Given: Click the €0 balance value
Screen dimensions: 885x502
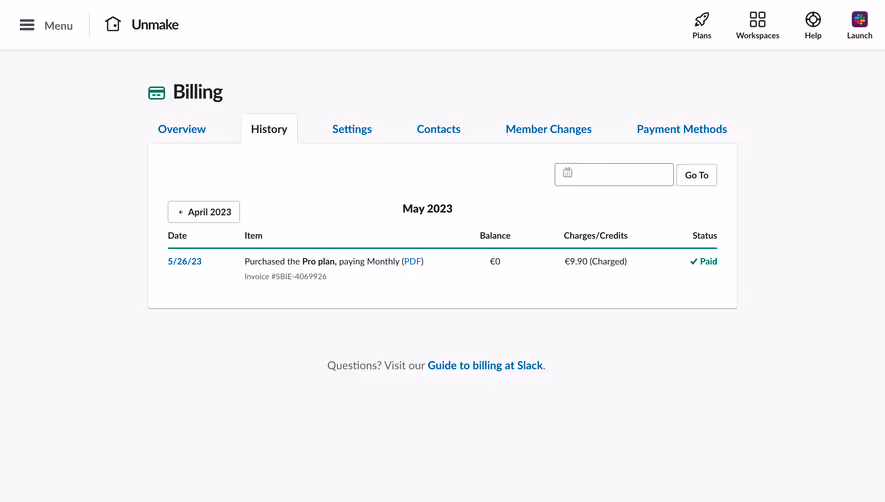Looking at the screenshot, I should [x=495, y=261].
